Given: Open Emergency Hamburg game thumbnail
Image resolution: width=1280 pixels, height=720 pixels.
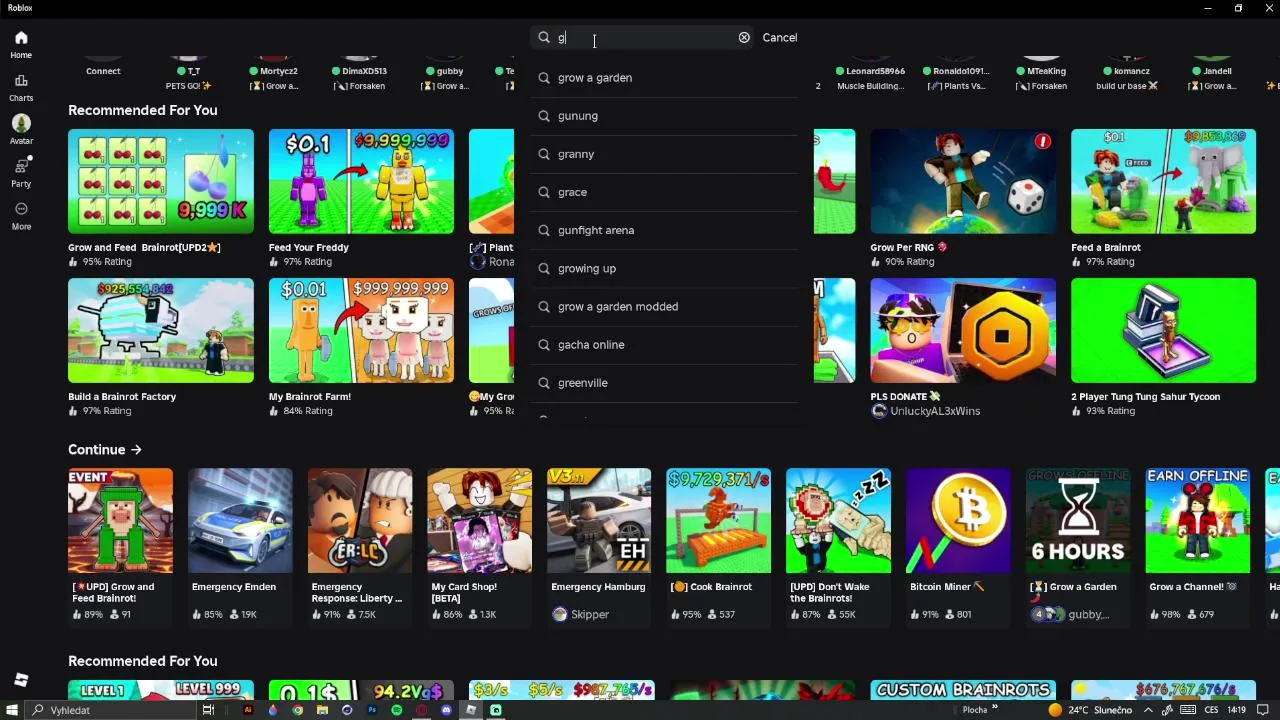Looking at the screenshot, I should [x=599, y=521].
